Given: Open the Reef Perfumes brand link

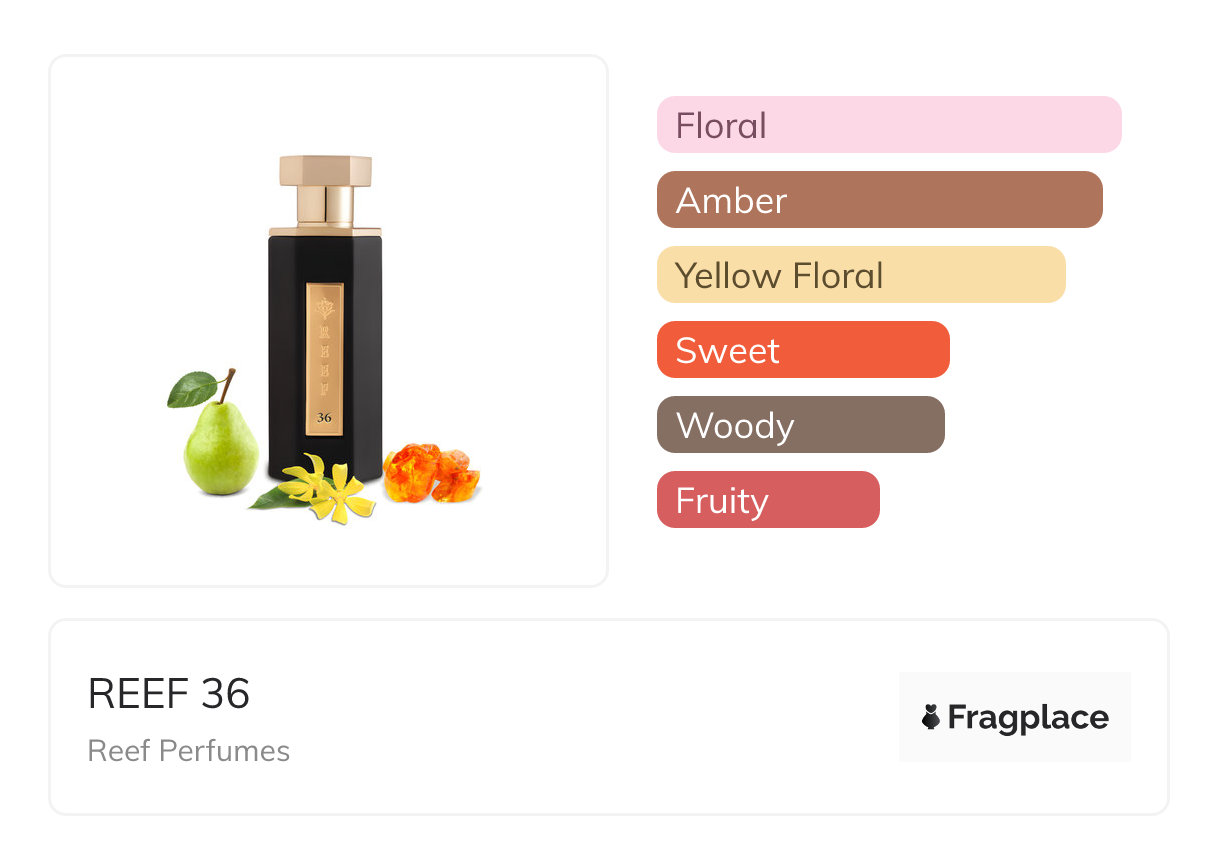Looking at the screenshot, I should (x=188, y=751).
